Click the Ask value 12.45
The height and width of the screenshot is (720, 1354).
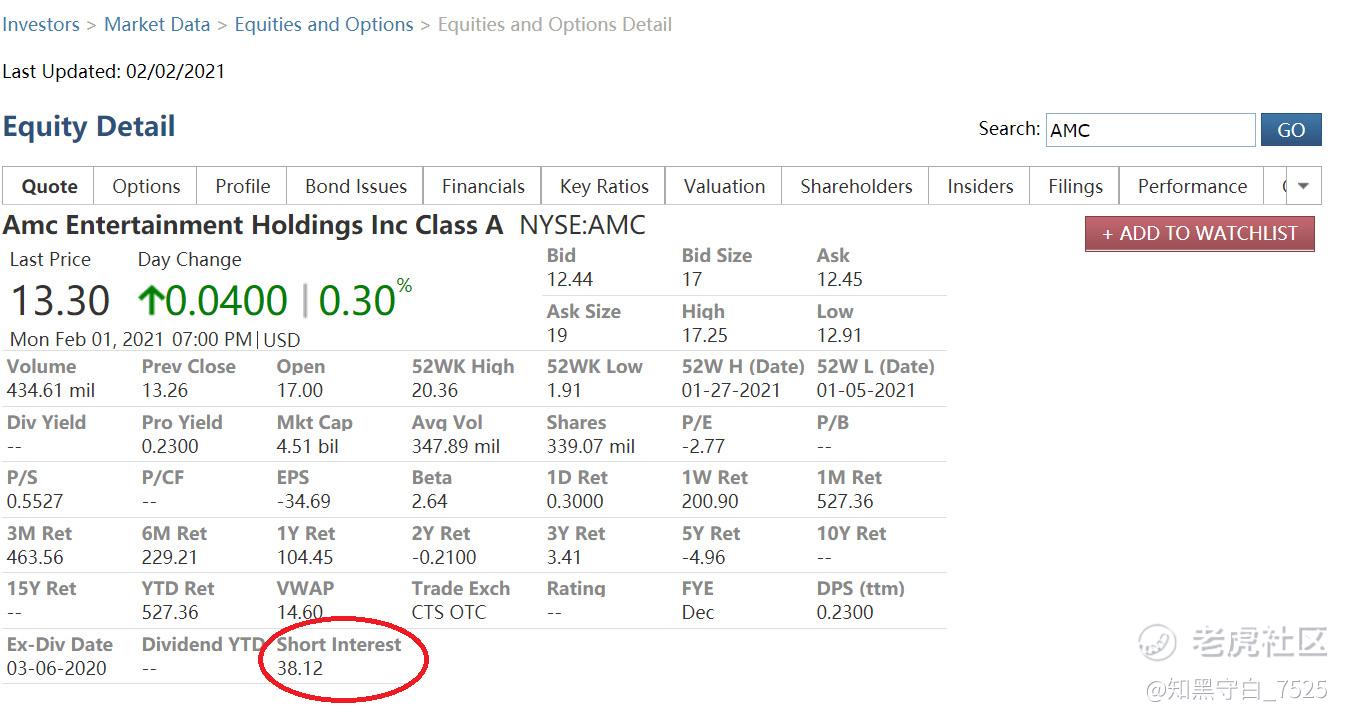(x=840, y=280)
